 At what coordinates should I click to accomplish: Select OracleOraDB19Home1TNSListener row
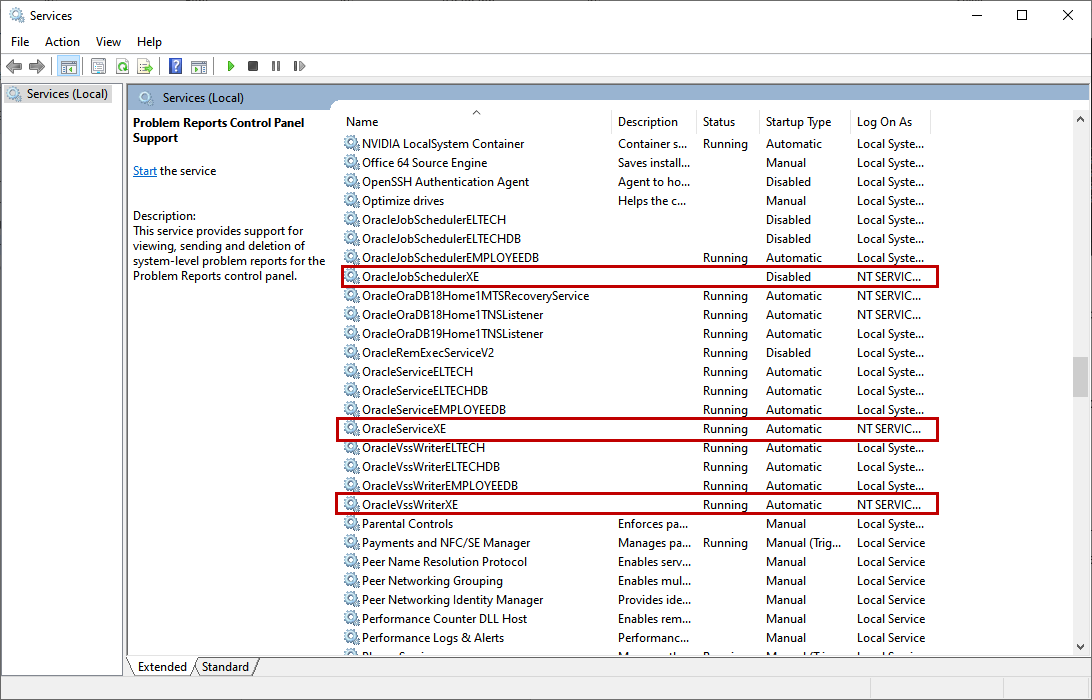(x=637, y=334)
